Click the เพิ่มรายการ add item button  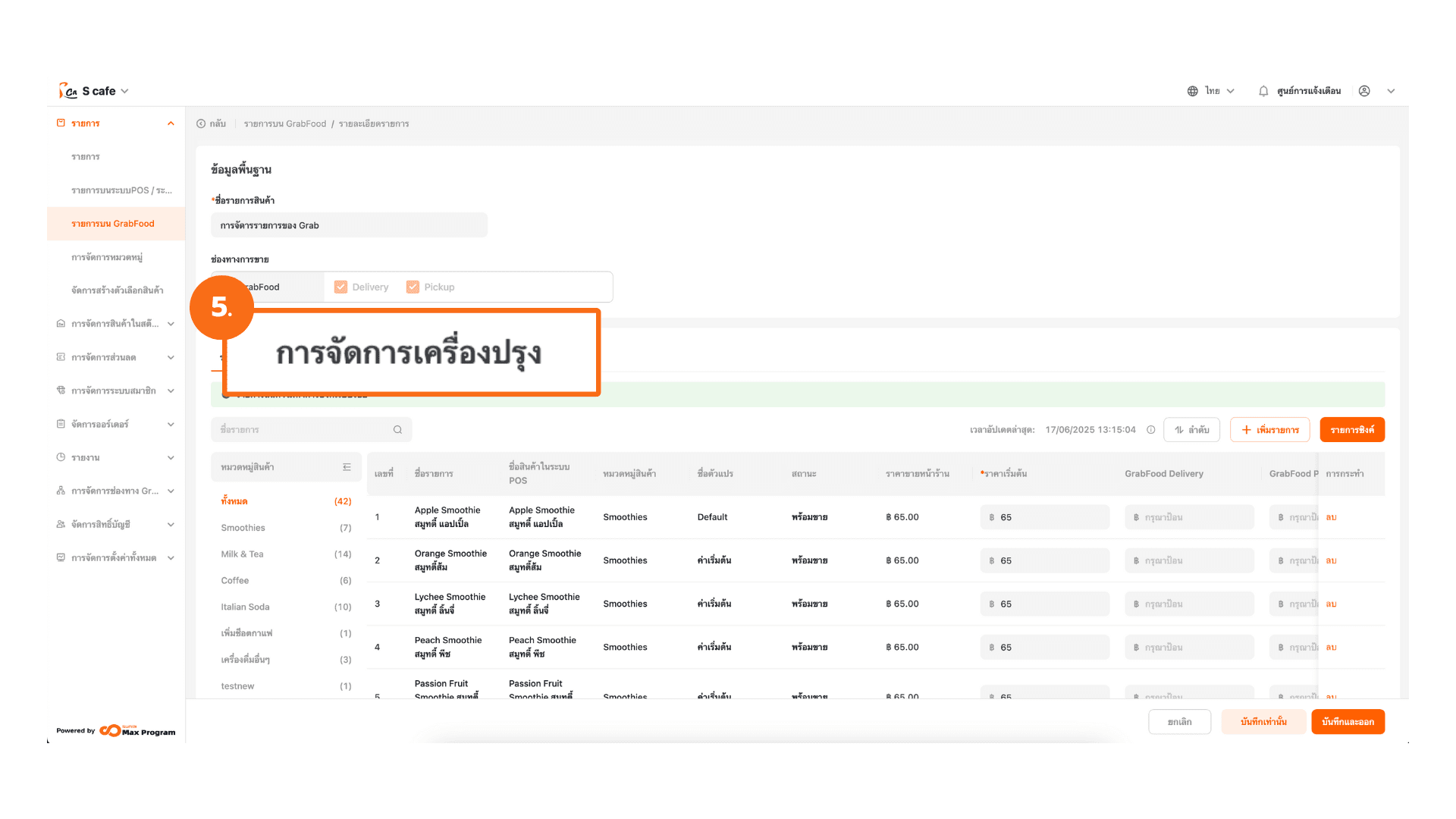1269,430
